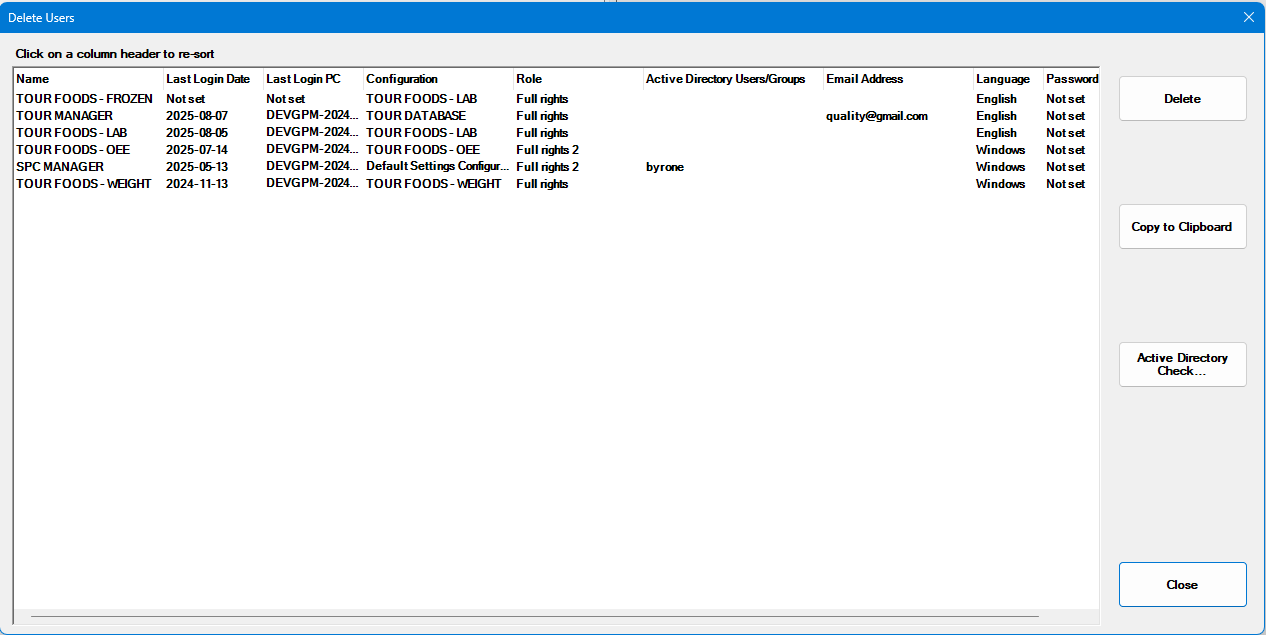Select the TOUR FOODS - WEIGHT user
The height and width of the screenshot is (635, 1266).
pyautogui.click(x=83, y=184)
